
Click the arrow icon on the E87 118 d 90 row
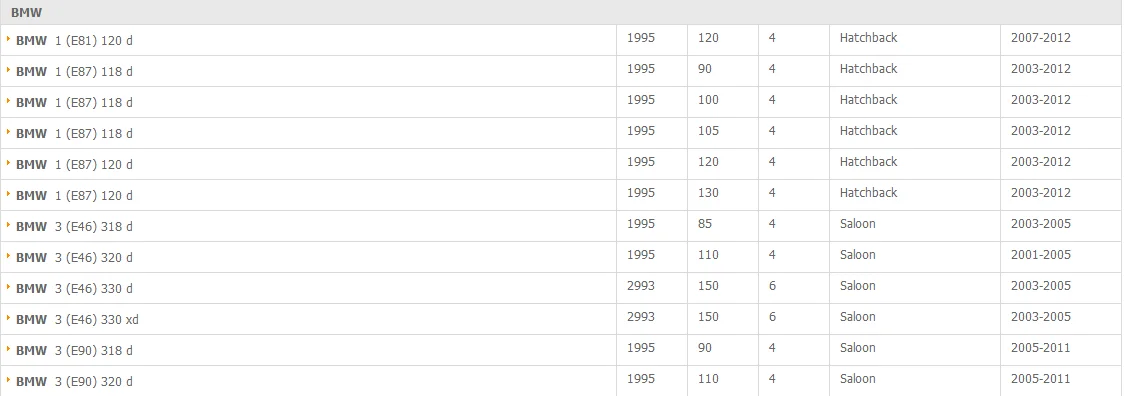[9, 70]
